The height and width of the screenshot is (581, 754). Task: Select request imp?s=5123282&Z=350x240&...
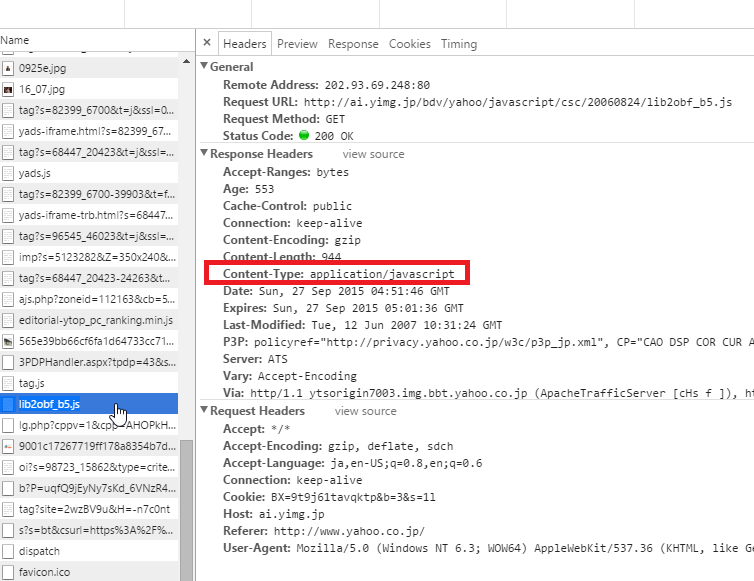pos(89,257)
